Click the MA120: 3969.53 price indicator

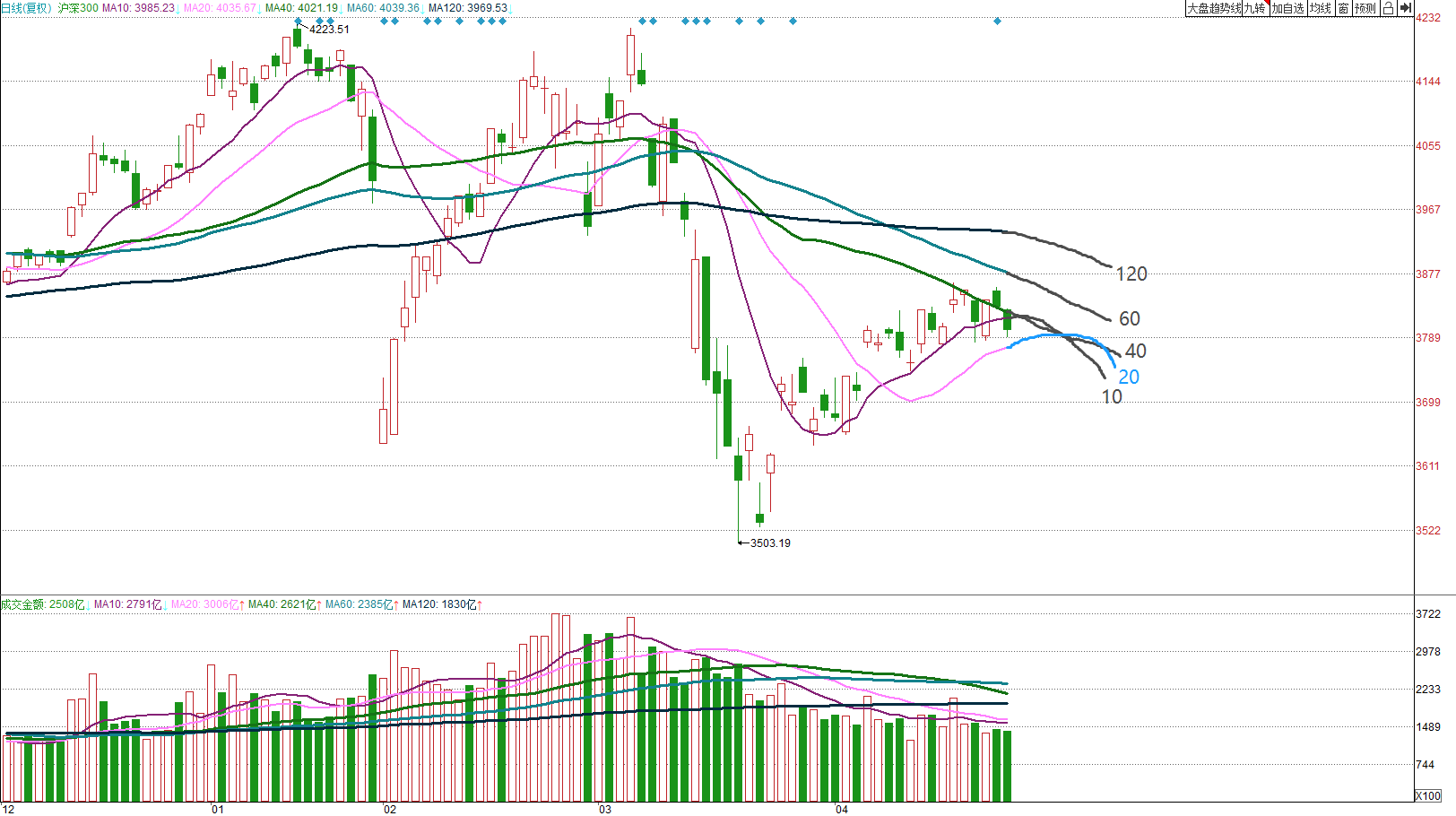pyautogui.click(x=468, y=8)
